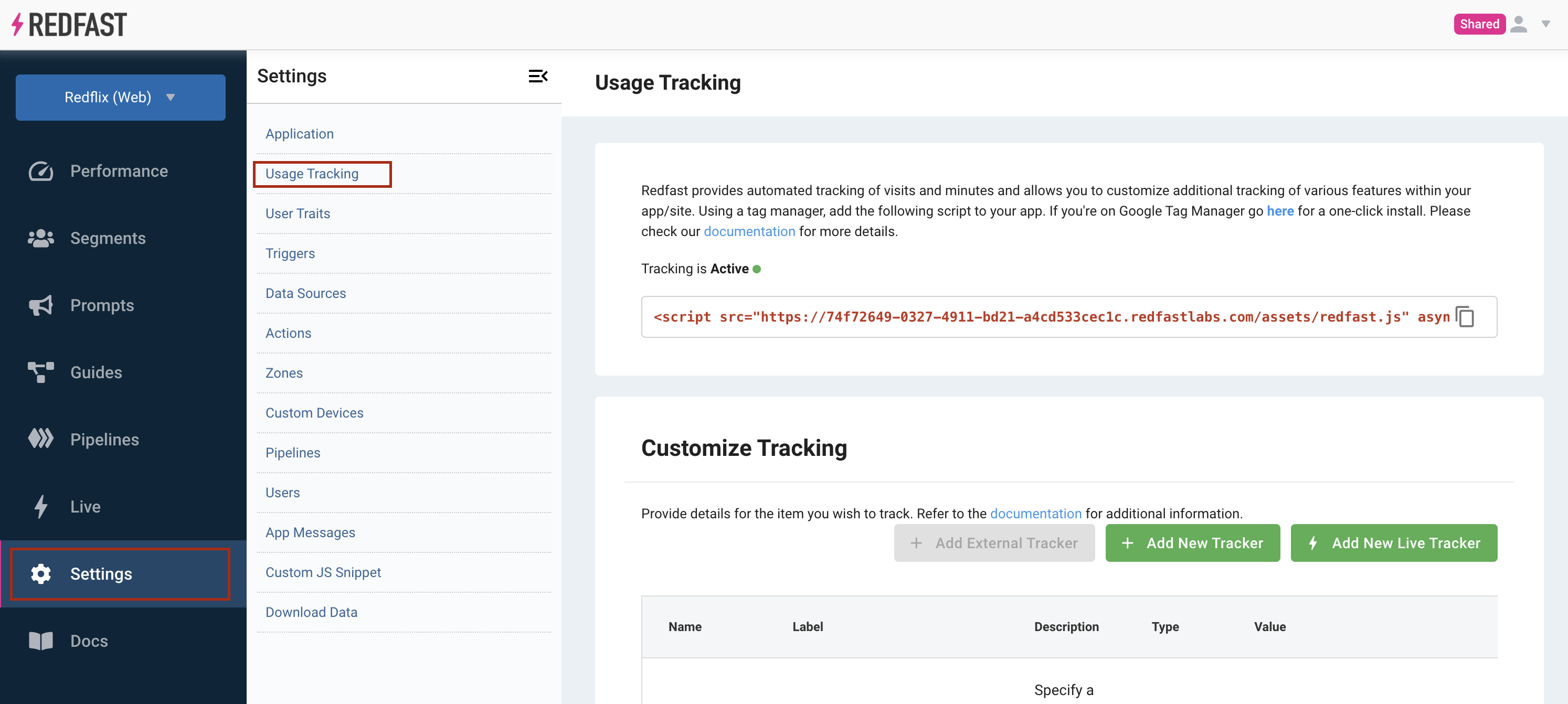The width and height of the screenshot is (1568, 704).
Task: Open User Traits settings
Action: pyautogui.click(x=298, y=214)
